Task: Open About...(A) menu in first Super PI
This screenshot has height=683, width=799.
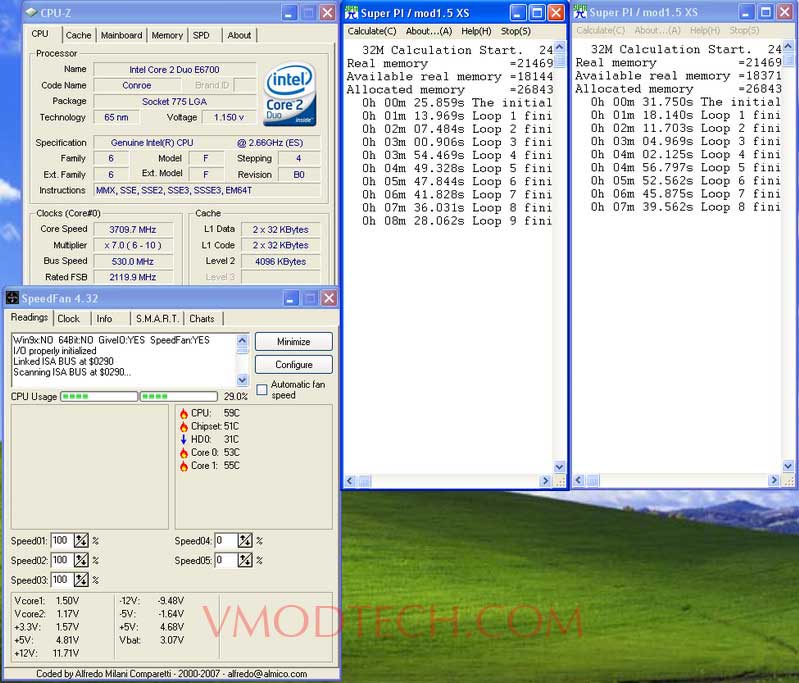Action: [429, 31]
